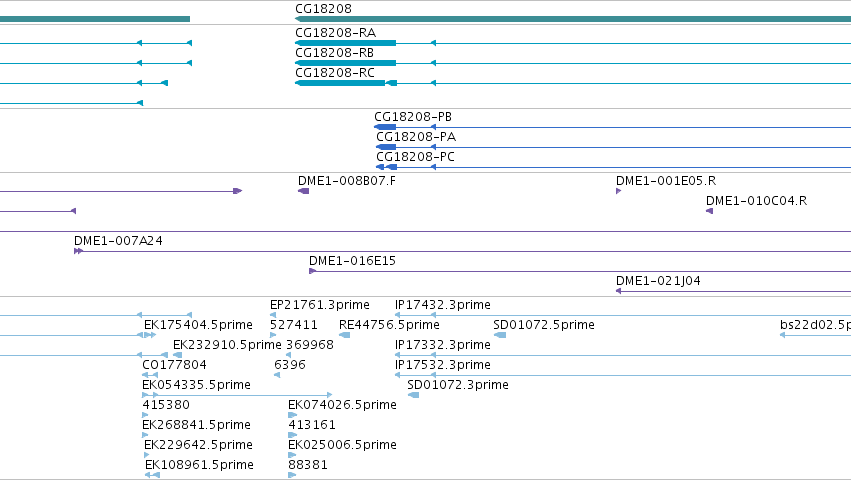Select the EK025006.5prime EST label
The height and width of the screenshot is (480, 851).
click(342, 445)
